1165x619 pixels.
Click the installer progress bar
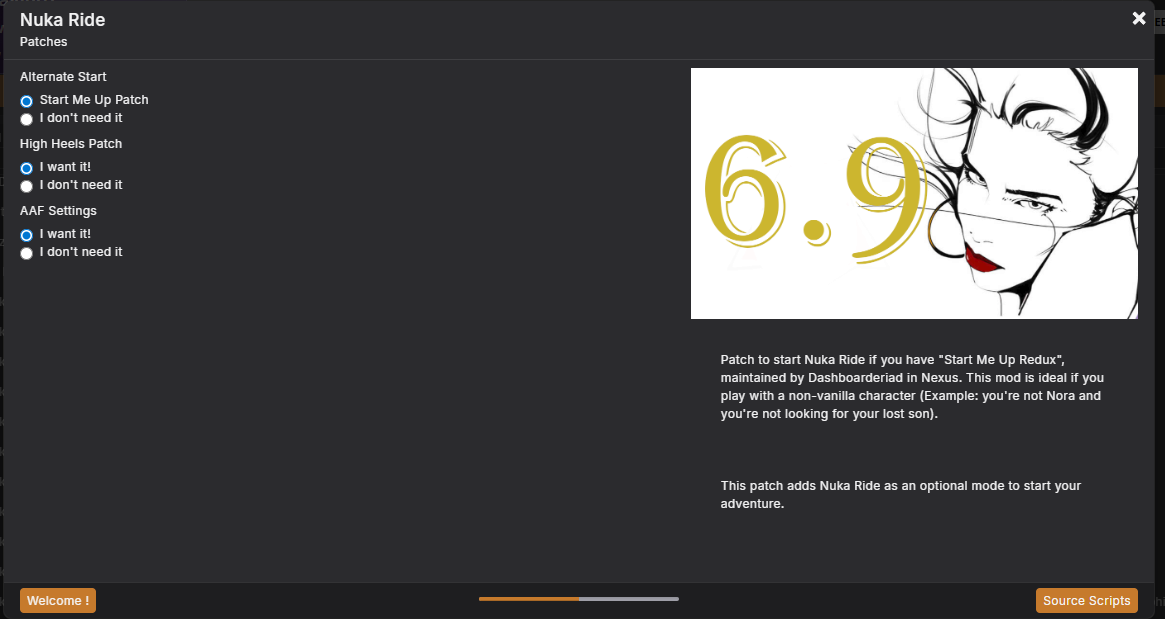pos(579,598)
